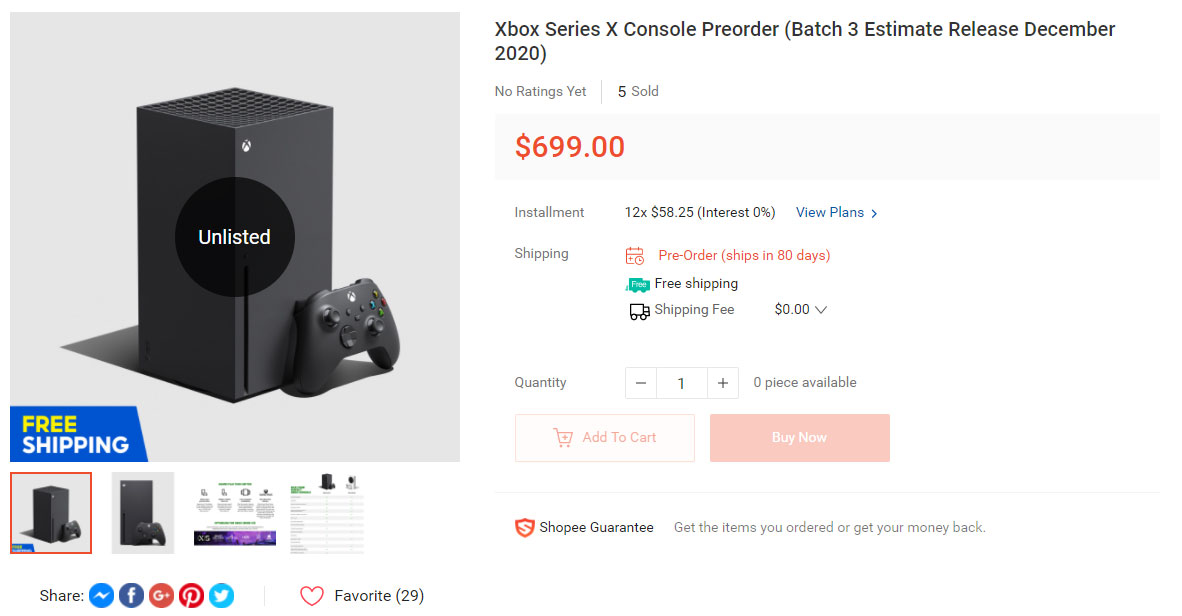Open View Plans installment options
The height and width of the screenshot is (616, 1182).
click(836, 213)
